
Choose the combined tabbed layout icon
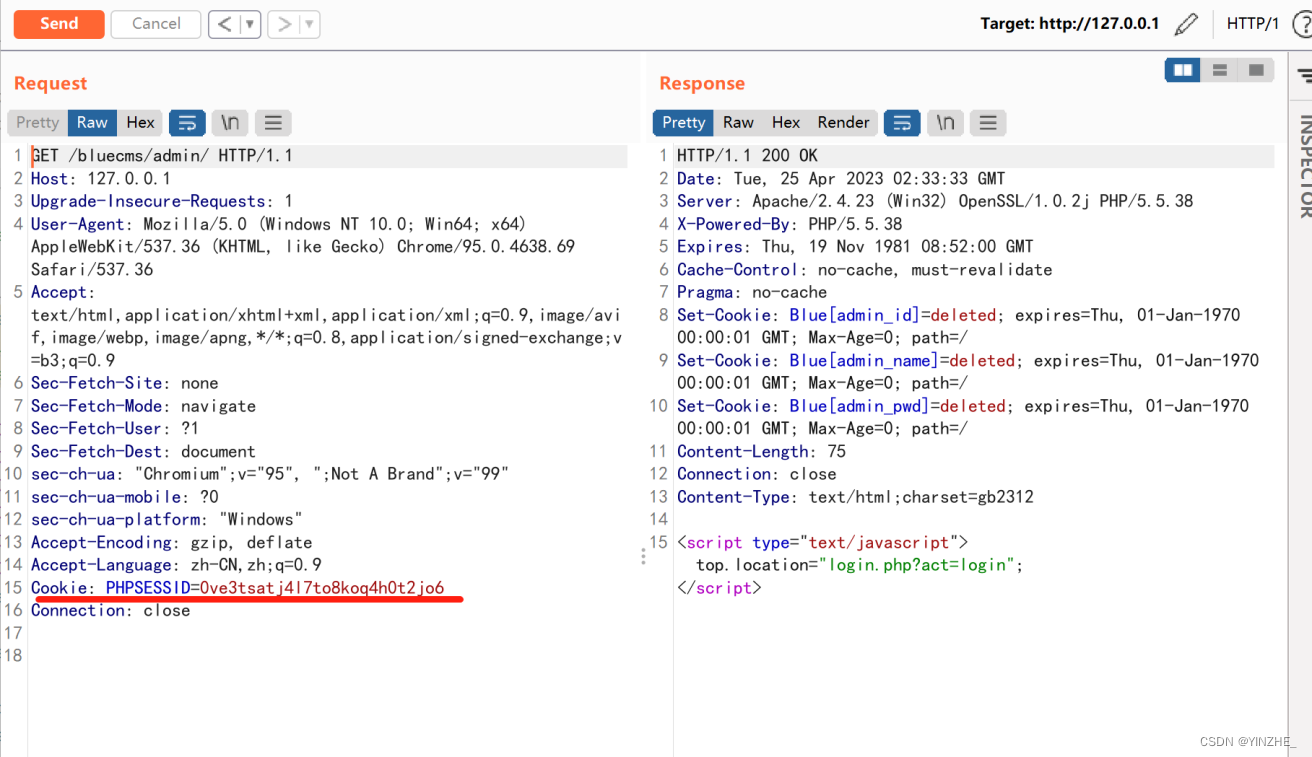pyautogui.click(x=1256, y=70)
